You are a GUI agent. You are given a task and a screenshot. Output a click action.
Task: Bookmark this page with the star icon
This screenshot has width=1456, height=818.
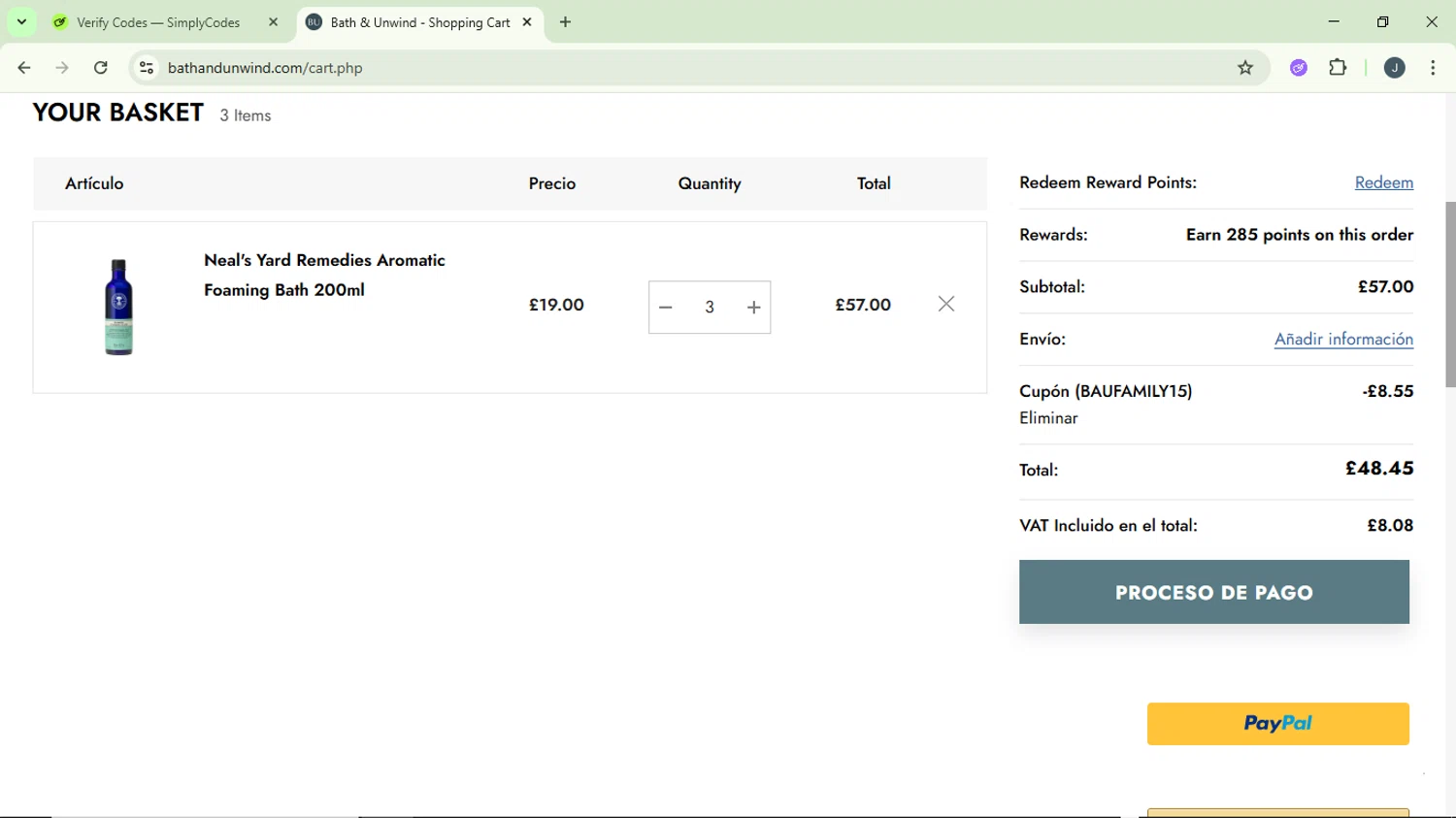pyautogui.click(x=1245, y=68)
